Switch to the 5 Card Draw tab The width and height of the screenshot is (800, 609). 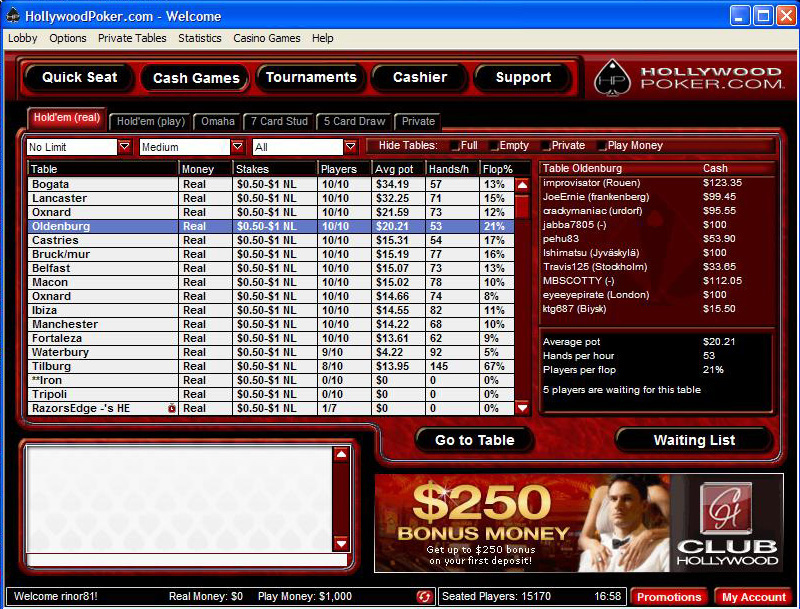tap(354, 121)
